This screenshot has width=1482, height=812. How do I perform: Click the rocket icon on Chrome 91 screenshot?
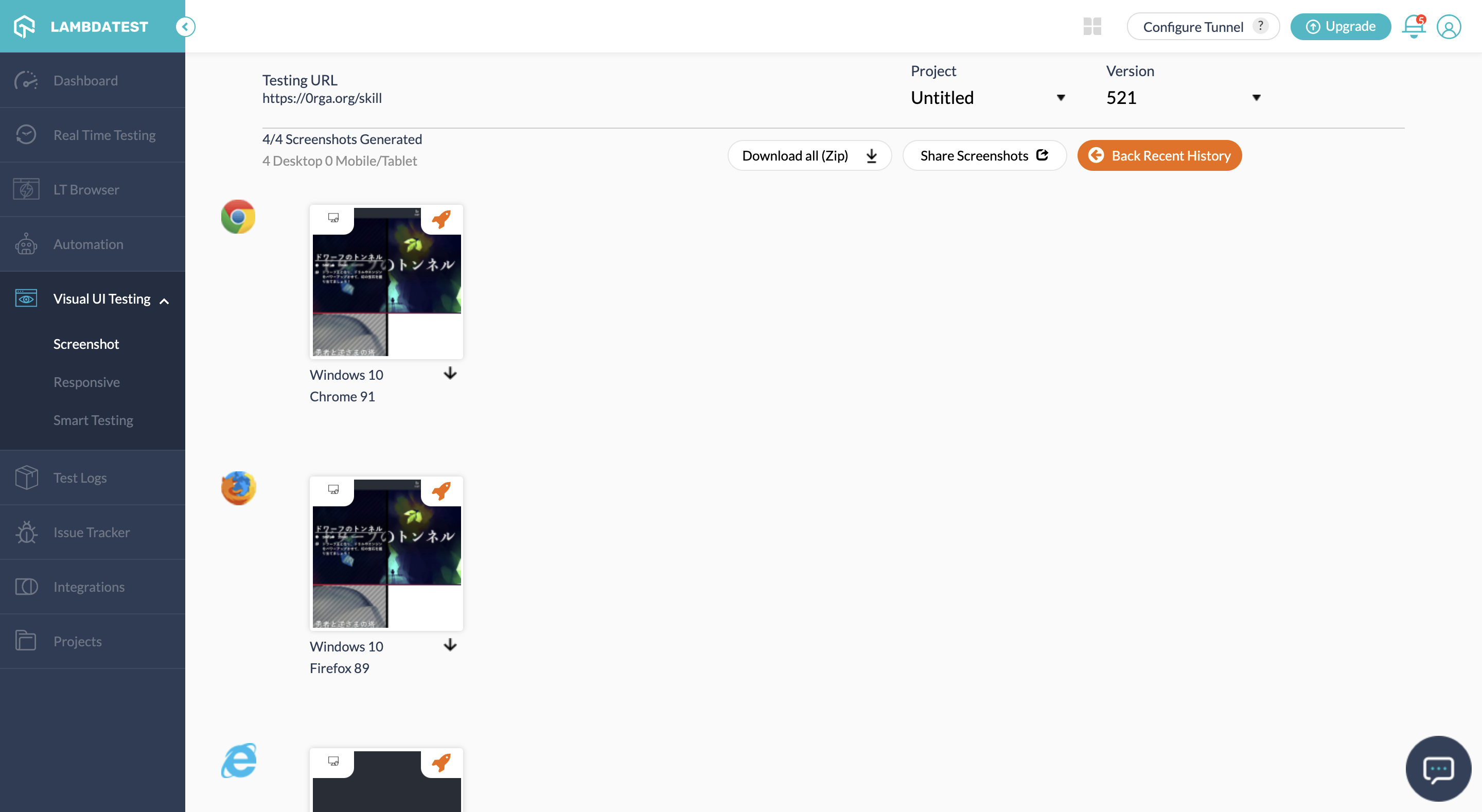442,219
